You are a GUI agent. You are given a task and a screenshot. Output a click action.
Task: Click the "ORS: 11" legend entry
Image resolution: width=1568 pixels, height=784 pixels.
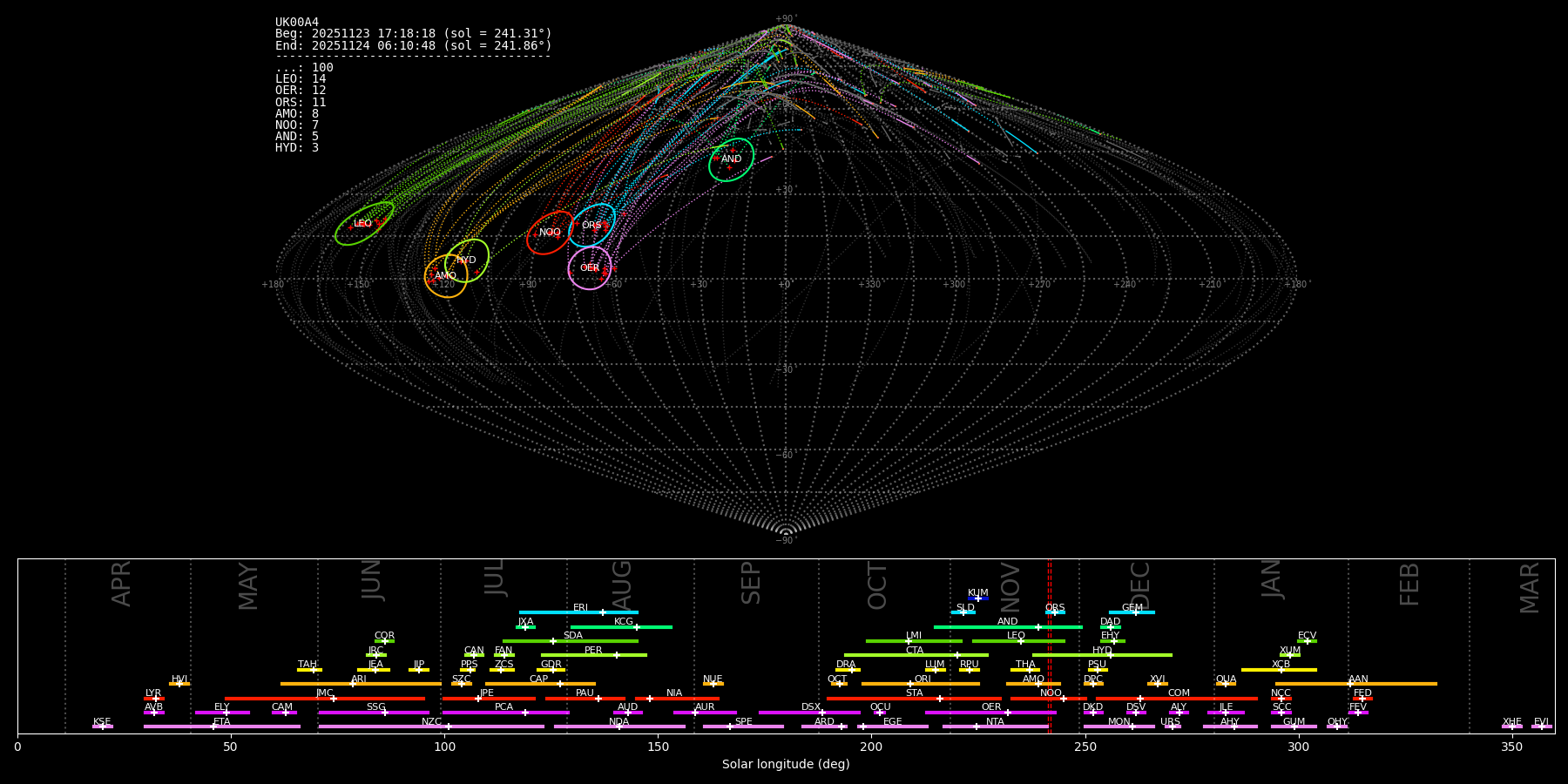(301, 102)
